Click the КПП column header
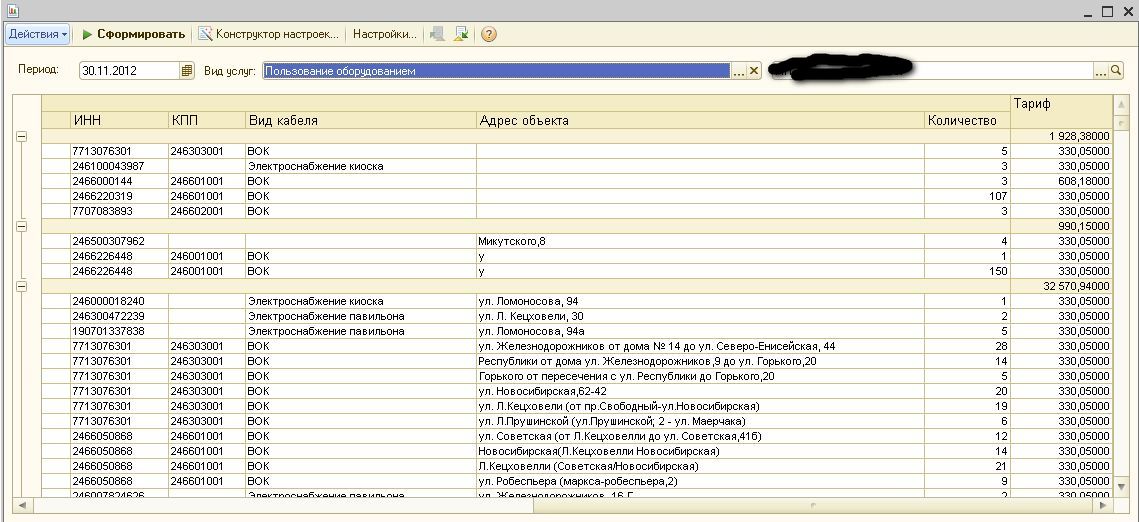 (207, 121)
